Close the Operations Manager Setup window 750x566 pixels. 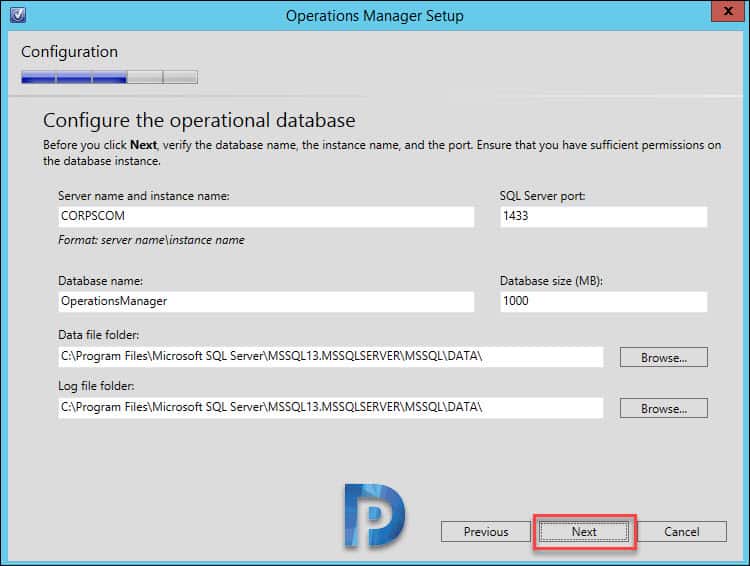tap(728, 11)
